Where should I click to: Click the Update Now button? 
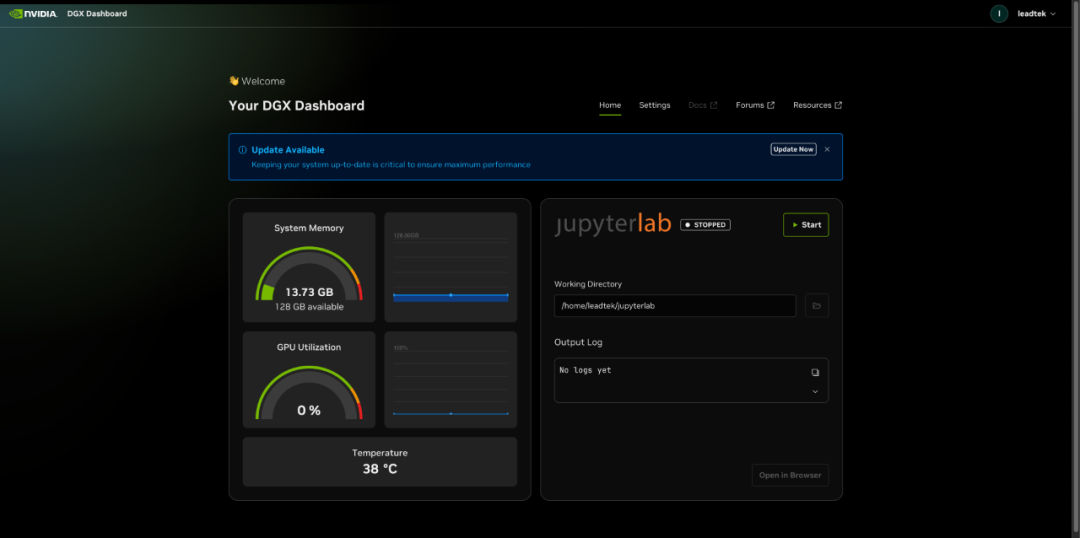[x=793, y=149]
